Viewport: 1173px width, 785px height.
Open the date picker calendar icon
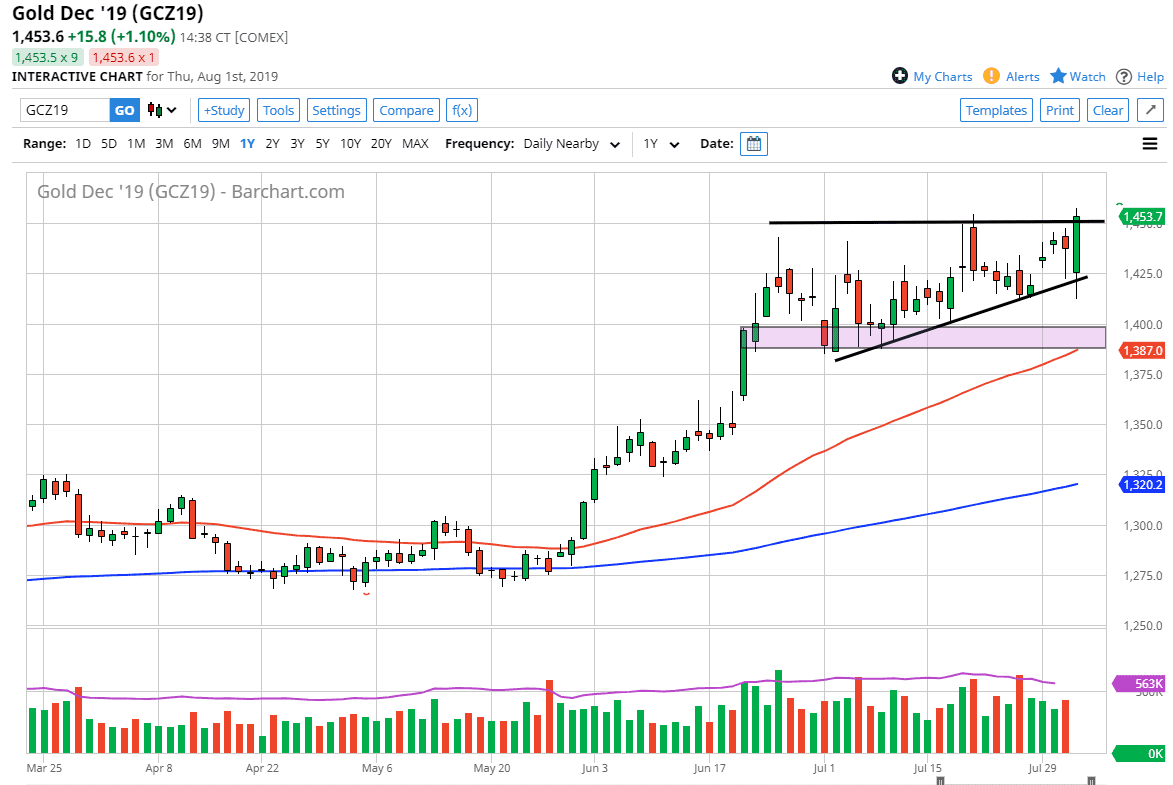(754, 144)
